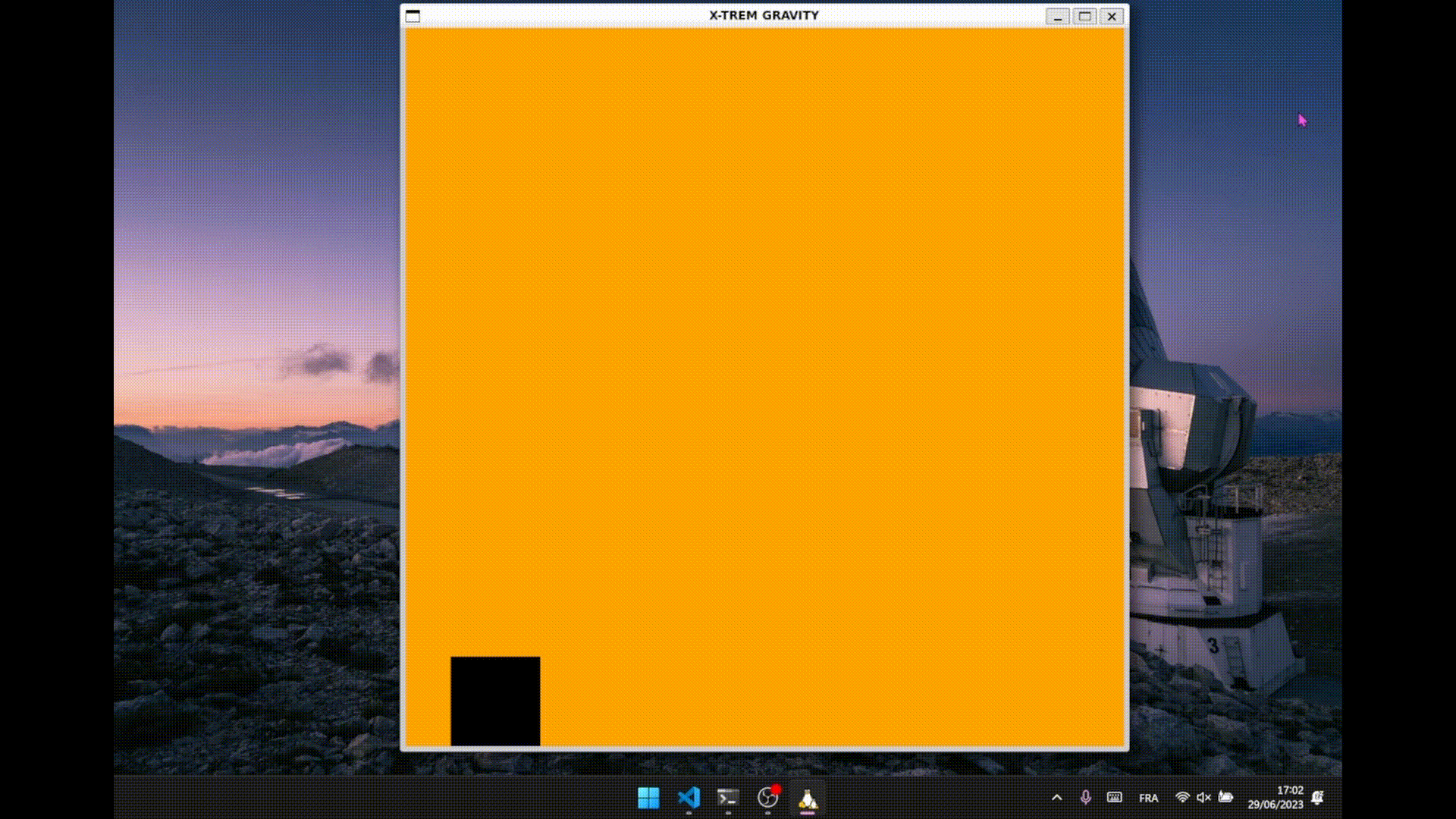Open the notification bell icon
Viewport: 1456px width, 819px height.
(x=1318, y=798)
